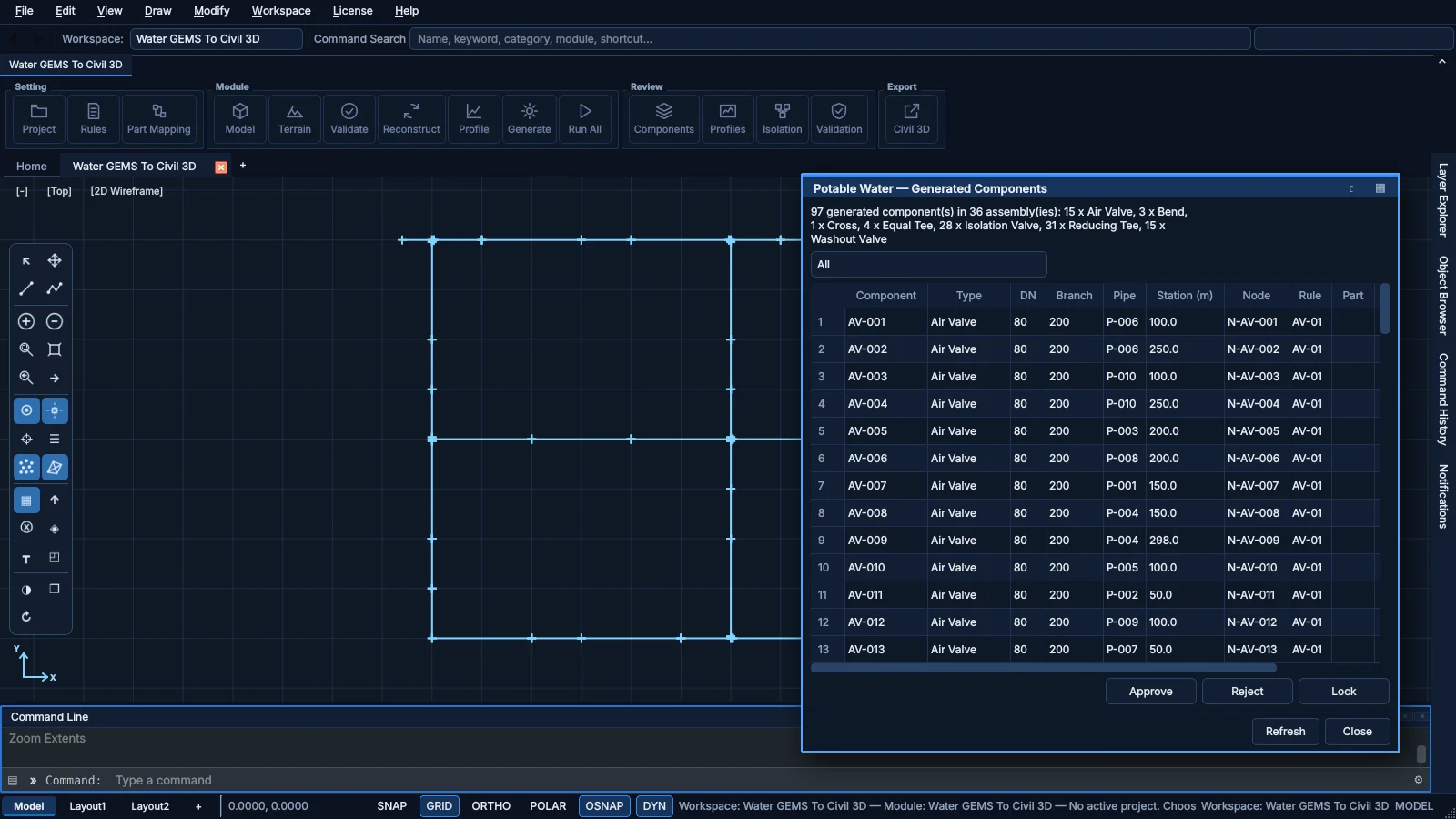The height and width of the screenshot is (819, 1456).
Task: Enable POLAR tracking
Action: coord(548,806)
